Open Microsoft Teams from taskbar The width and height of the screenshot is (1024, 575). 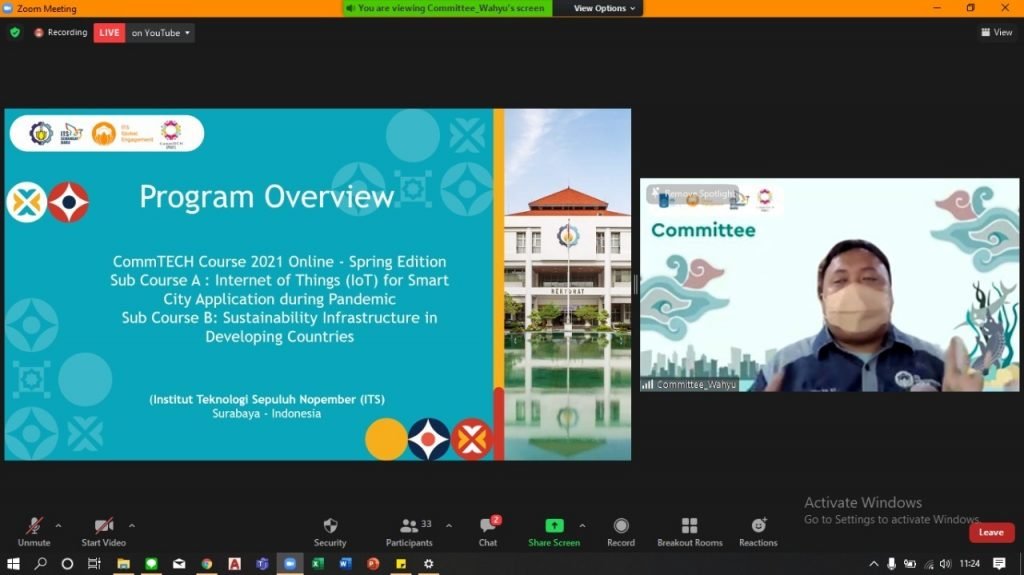point(263,563)
